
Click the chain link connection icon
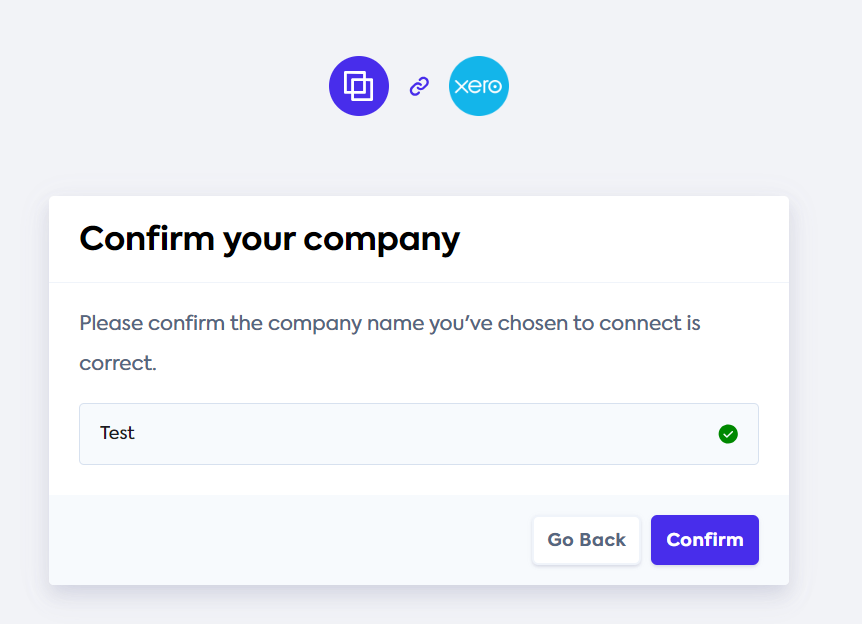click(419, 87)
